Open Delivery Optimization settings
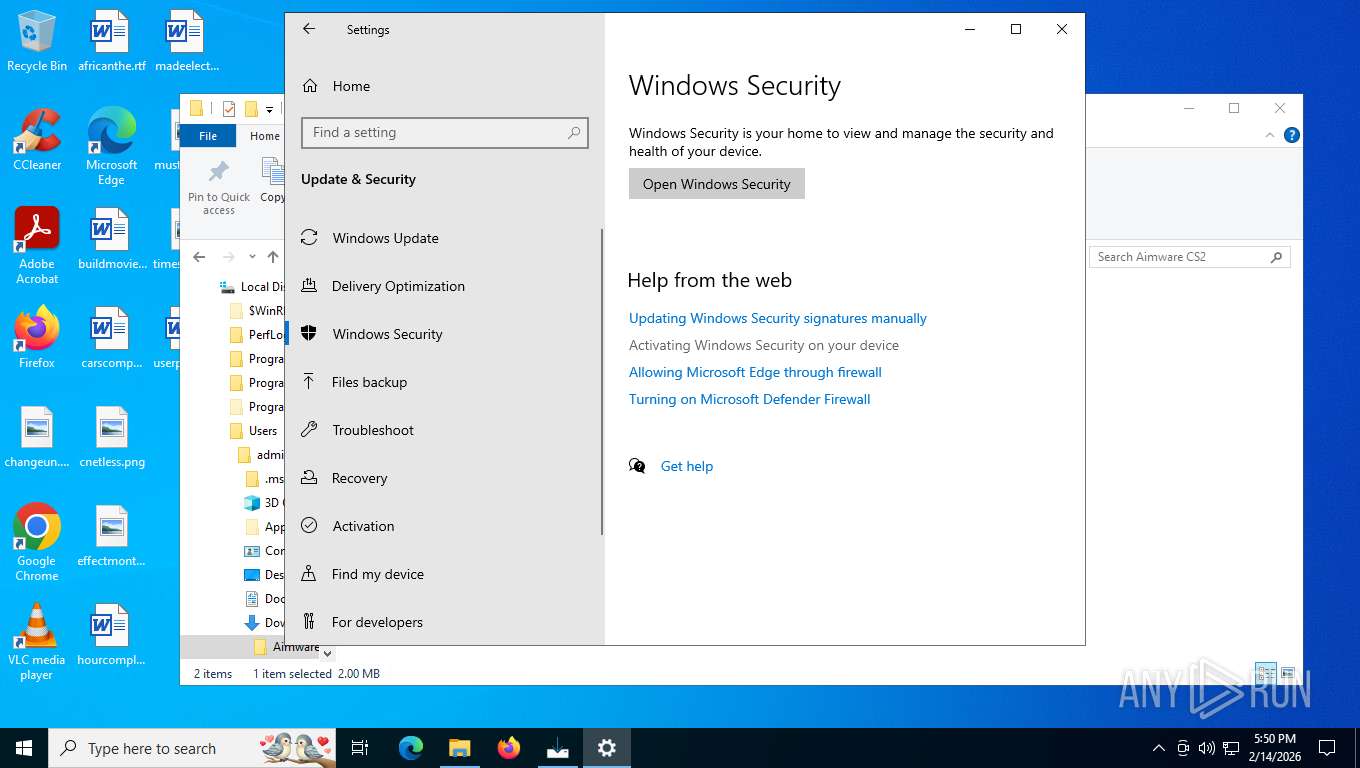The width and height of the screenshot is (1360, 768). click(x=398, y=286)
